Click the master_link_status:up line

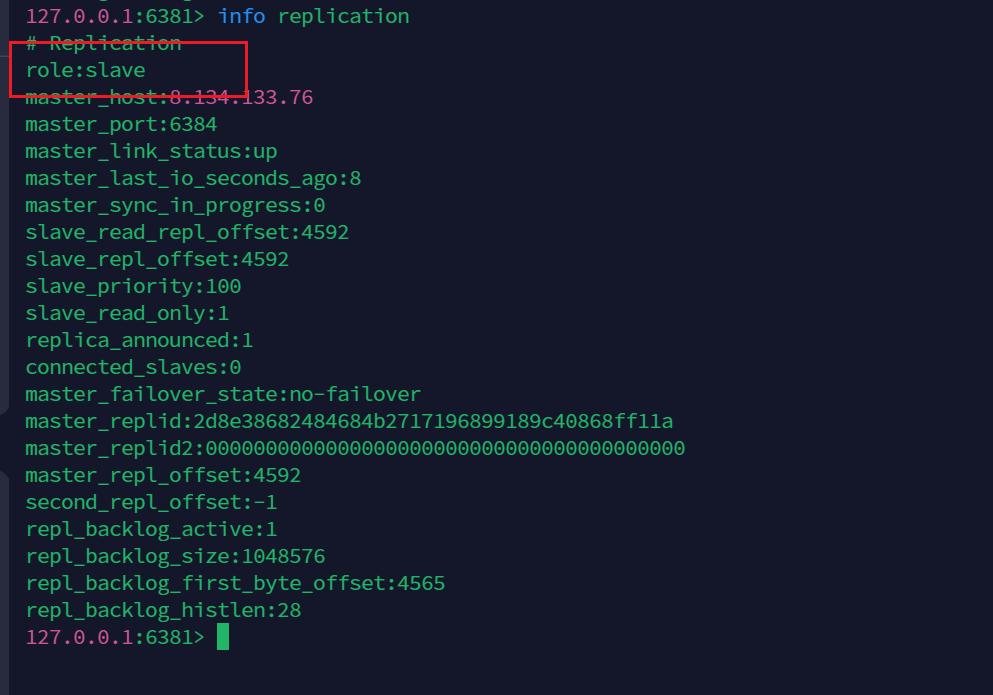[x=151, y=151]
